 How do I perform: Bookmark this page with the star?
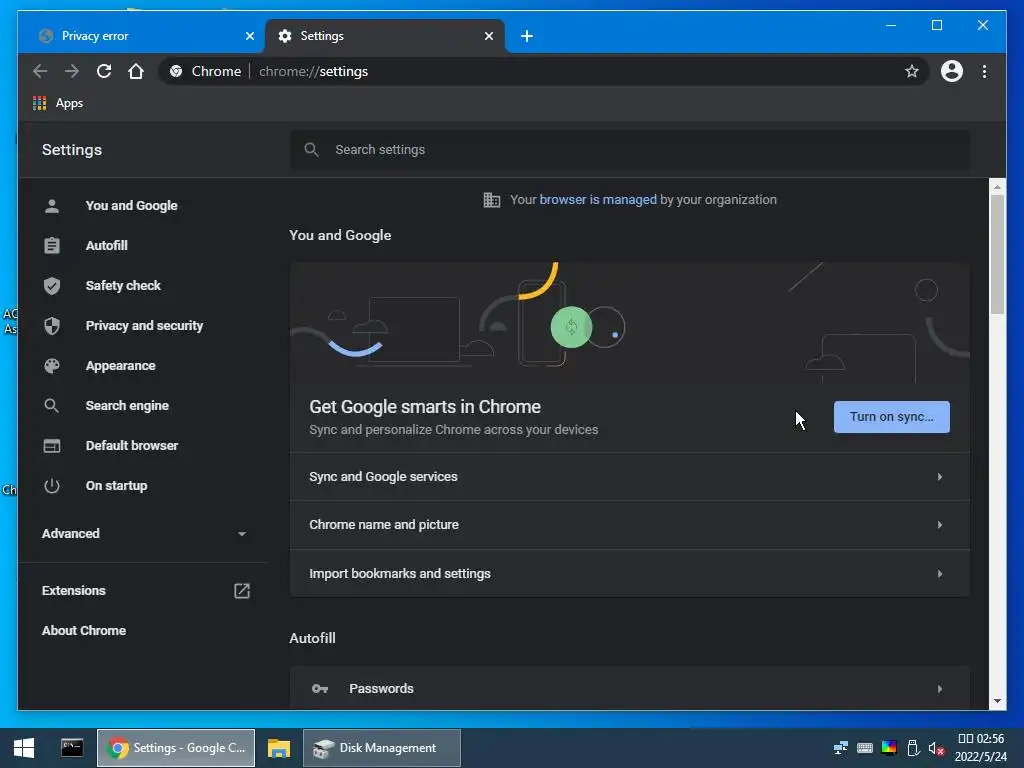coord(912,71)
